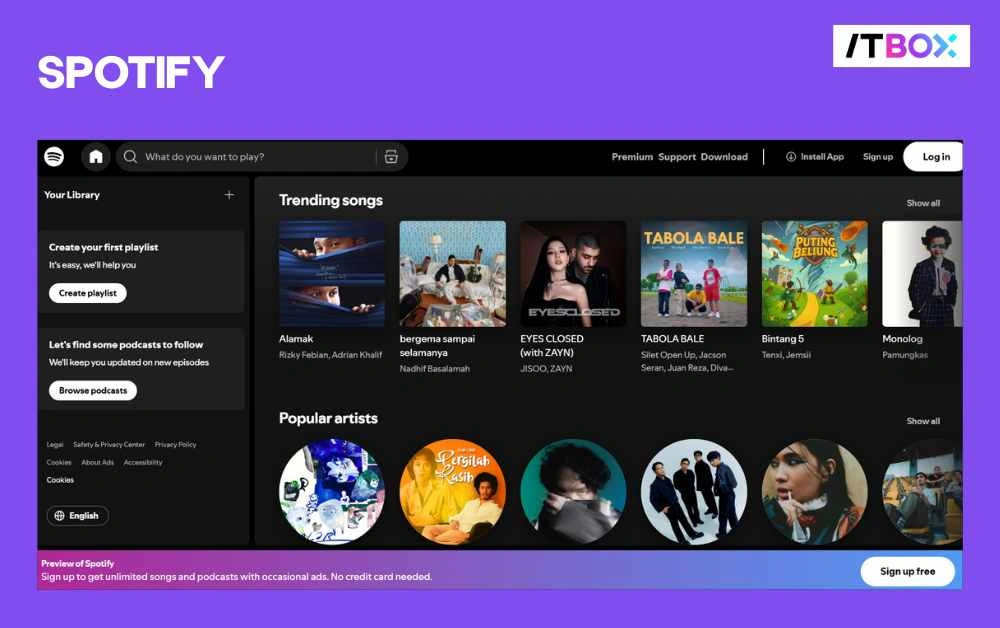
Task: Click the Browse podcasts button
Action: pos(93,390)
